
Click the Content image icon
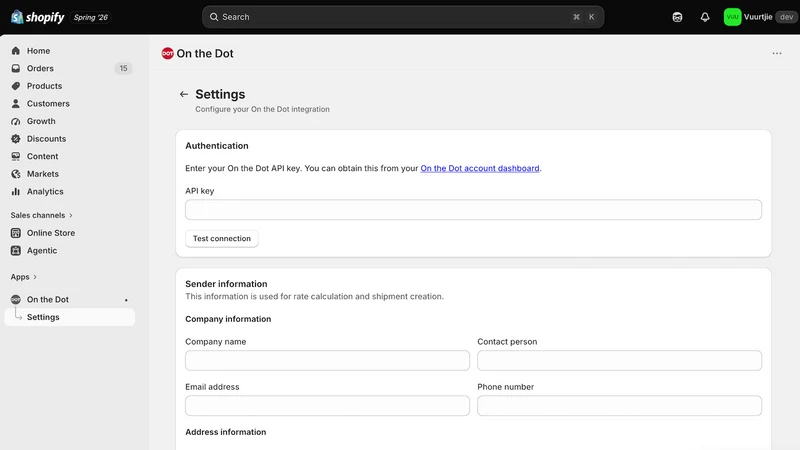click(16, 156)
